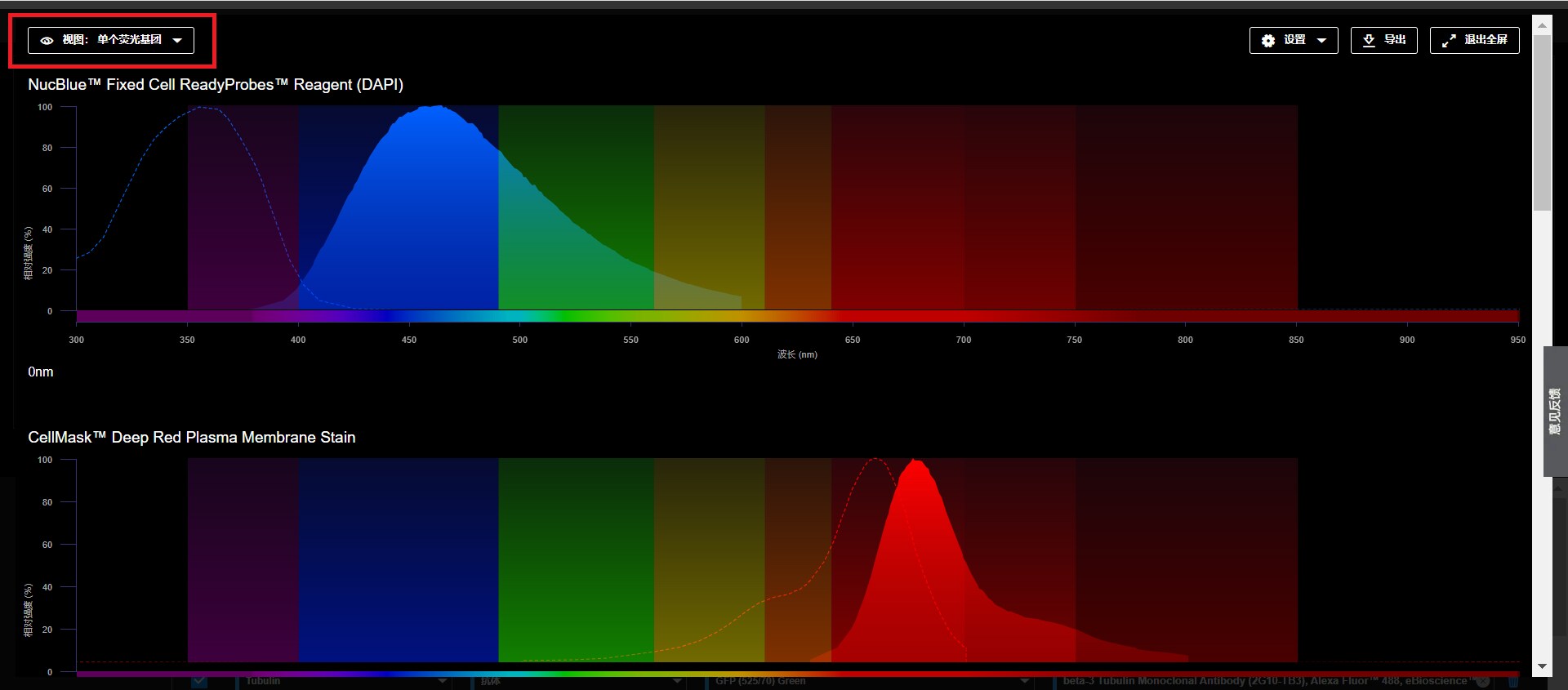Click the settings gear icon
The height and width of the screenshot is (690, 1568).
pos(1268,40)
